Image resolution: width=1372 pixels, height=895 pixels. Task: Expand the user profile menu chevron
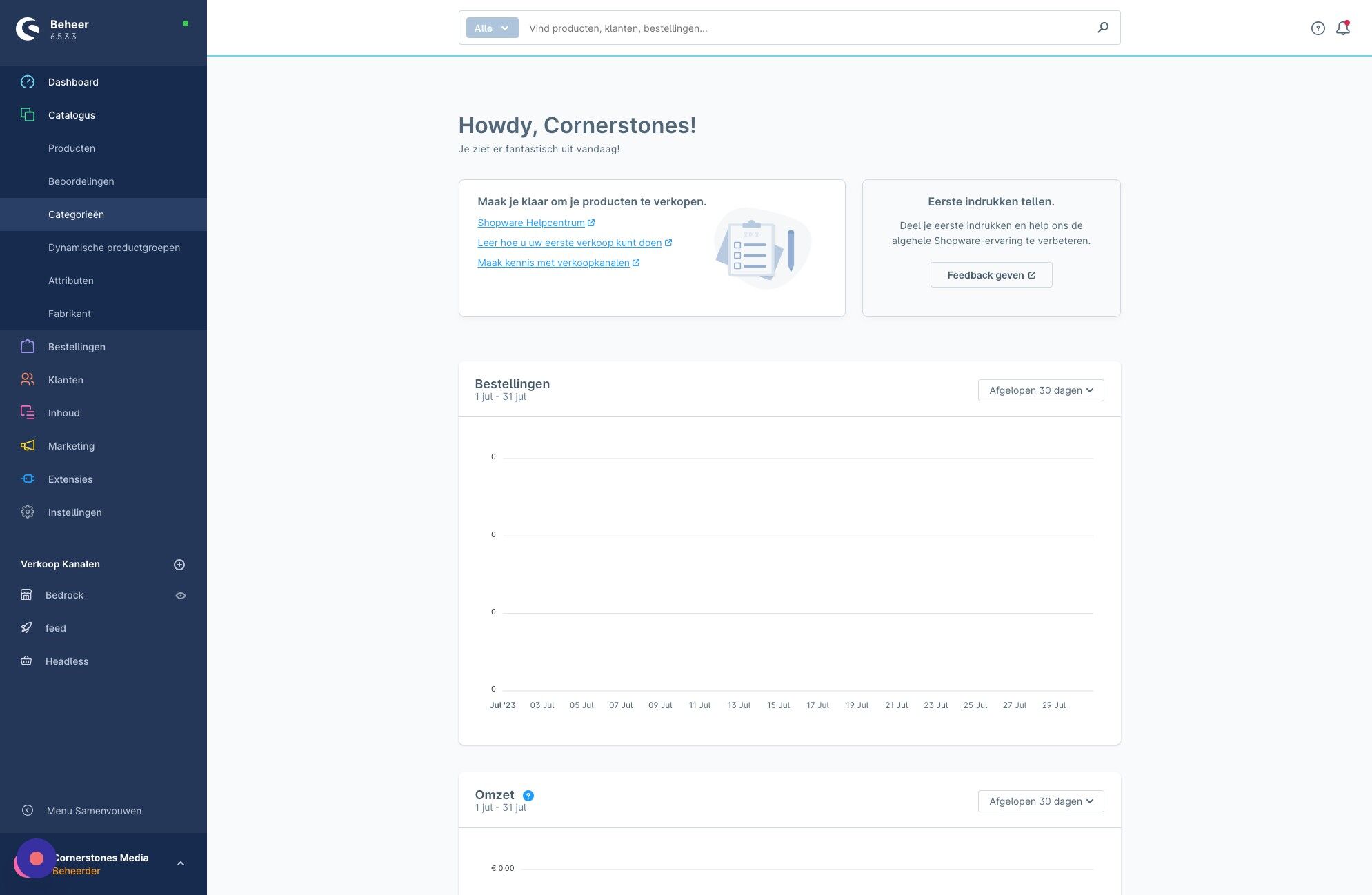[181, 864]
